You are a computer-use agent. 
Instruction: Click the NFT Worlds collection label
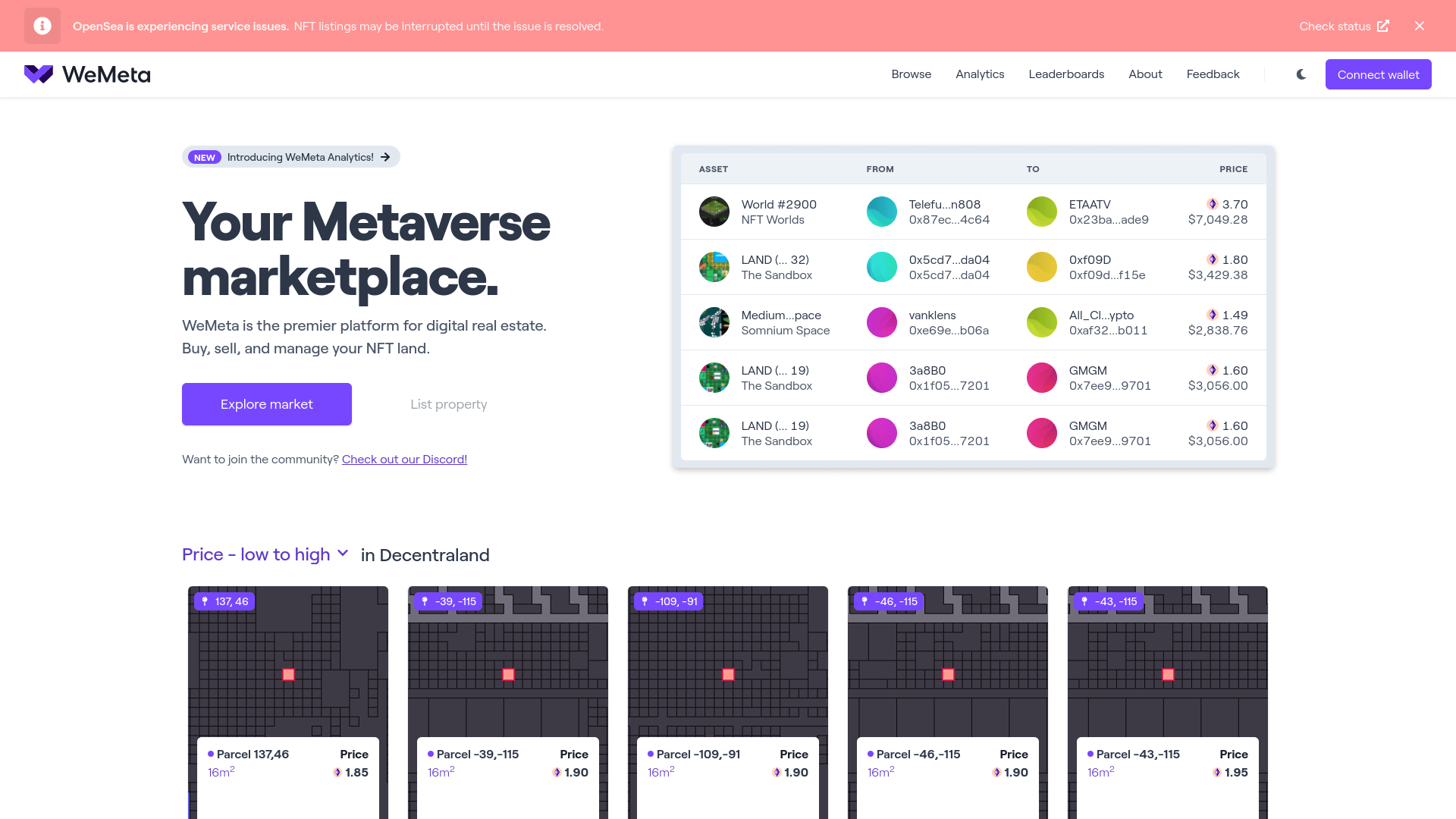pos(773,220)
